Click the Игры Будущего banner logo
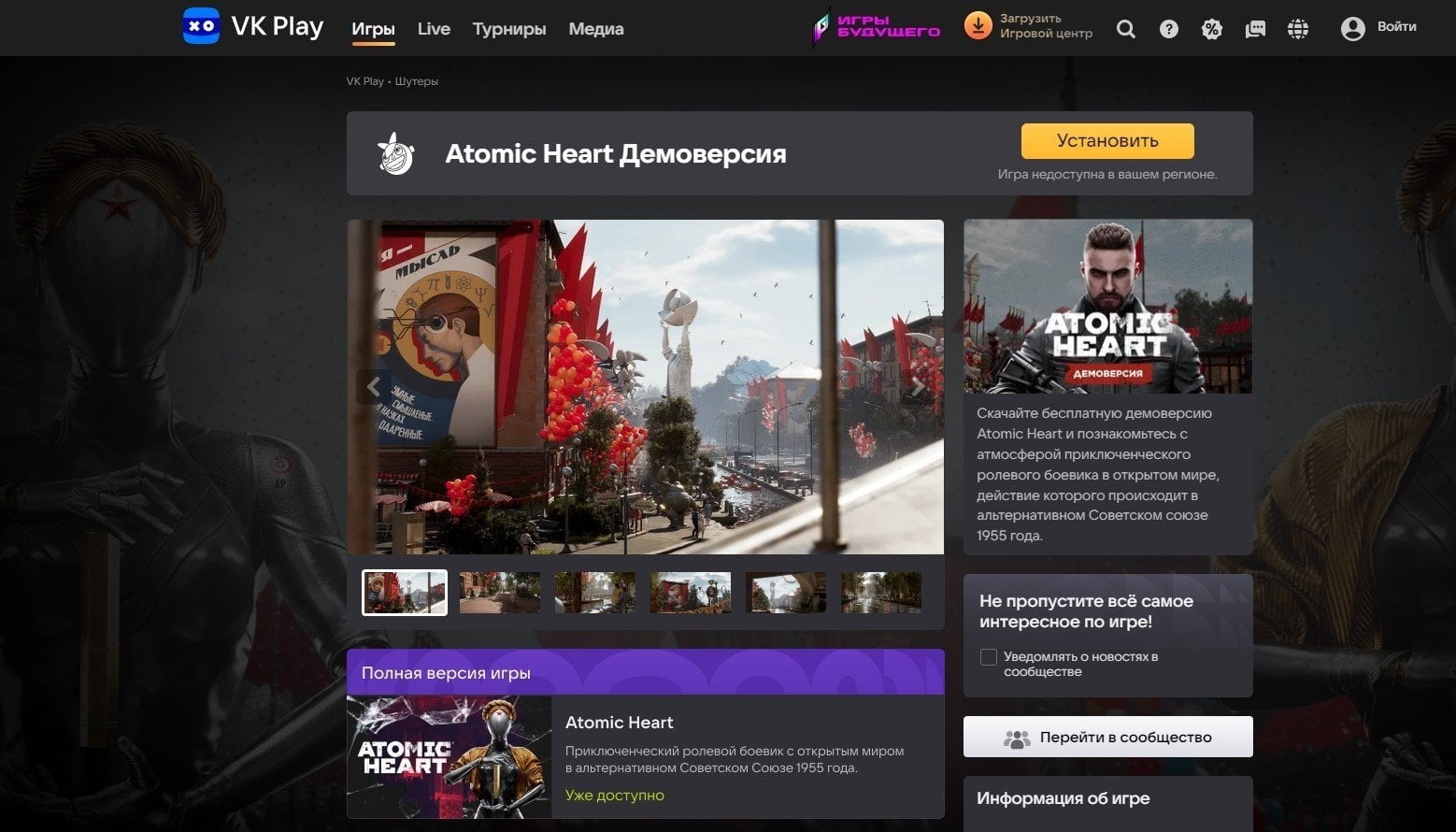This screenshot has width=1456, height=832. coord(877,27)
